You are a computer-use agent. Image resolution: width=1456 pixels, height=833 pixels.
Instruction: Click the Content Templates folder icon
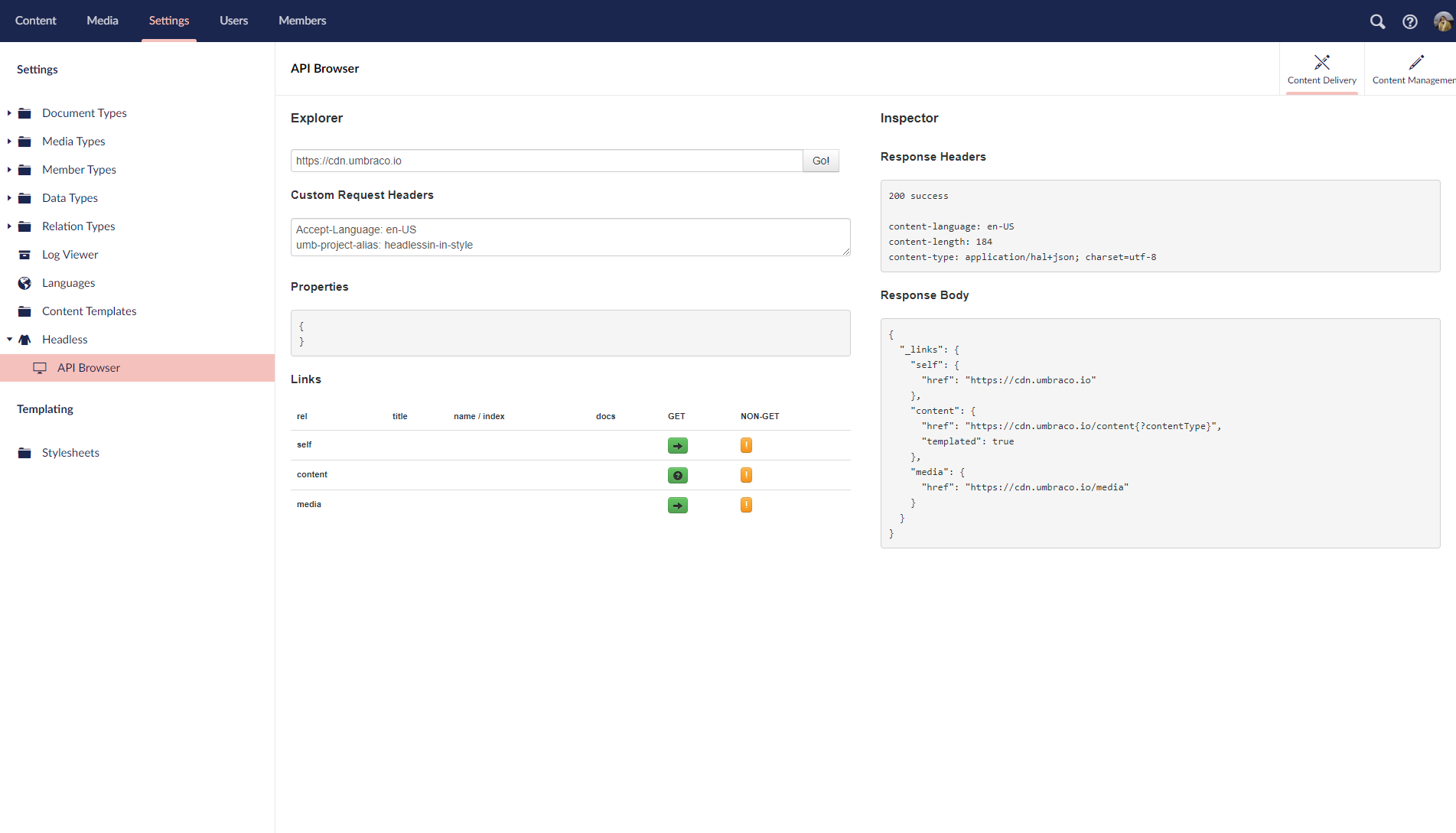click(24, 311)
